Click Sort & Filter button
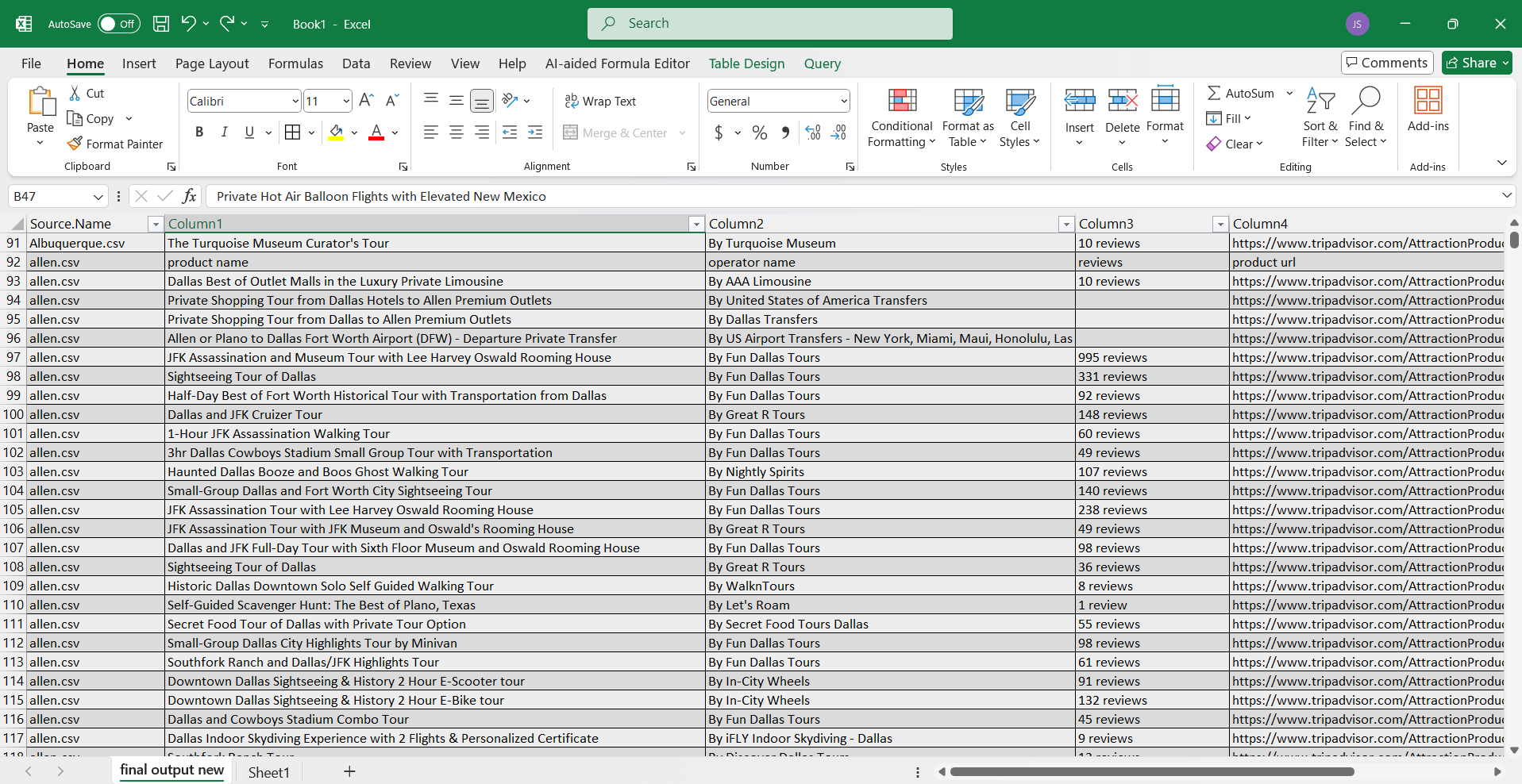The width and height of the screenshot is (1522, 784). pos(1320,117)
